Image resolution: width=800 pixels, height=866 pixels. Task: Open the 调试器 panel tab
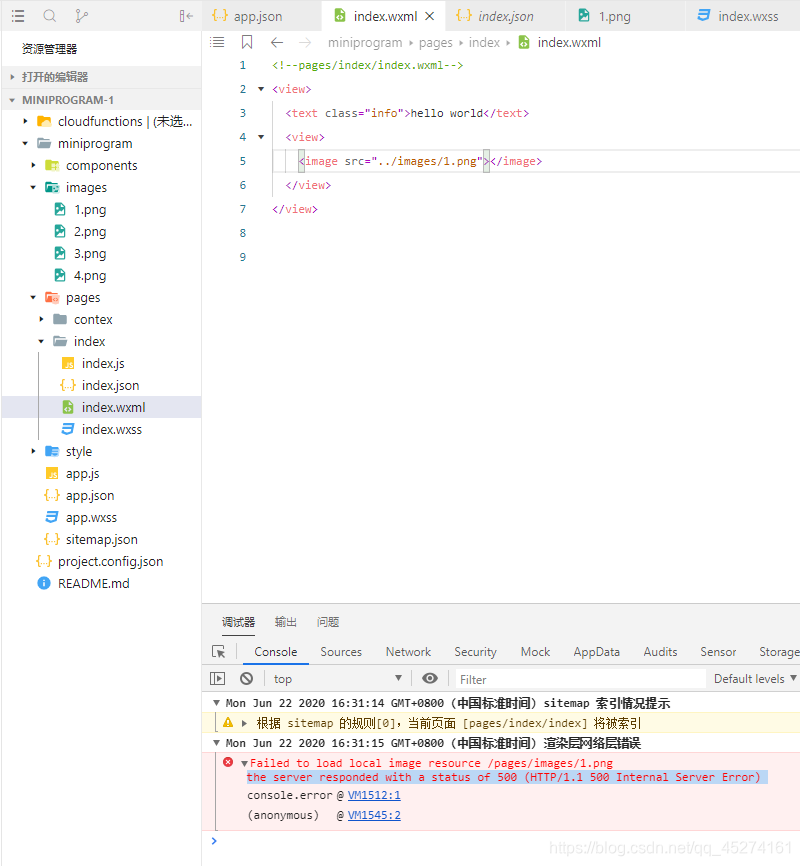[x=239, y=622]
